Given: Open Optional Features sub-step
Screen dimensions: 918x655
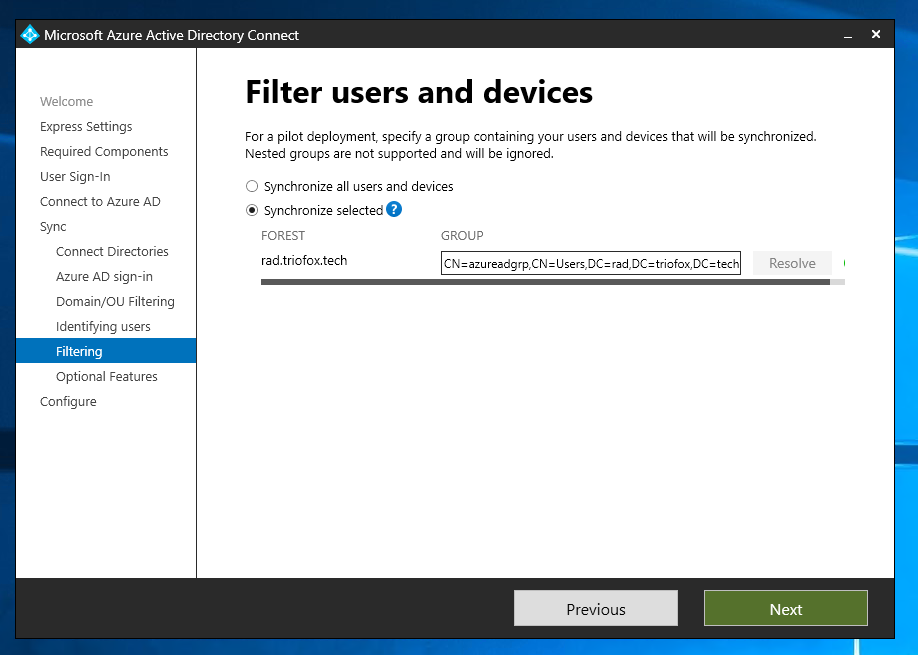Looking at the screenshot, I should point(107,376).
